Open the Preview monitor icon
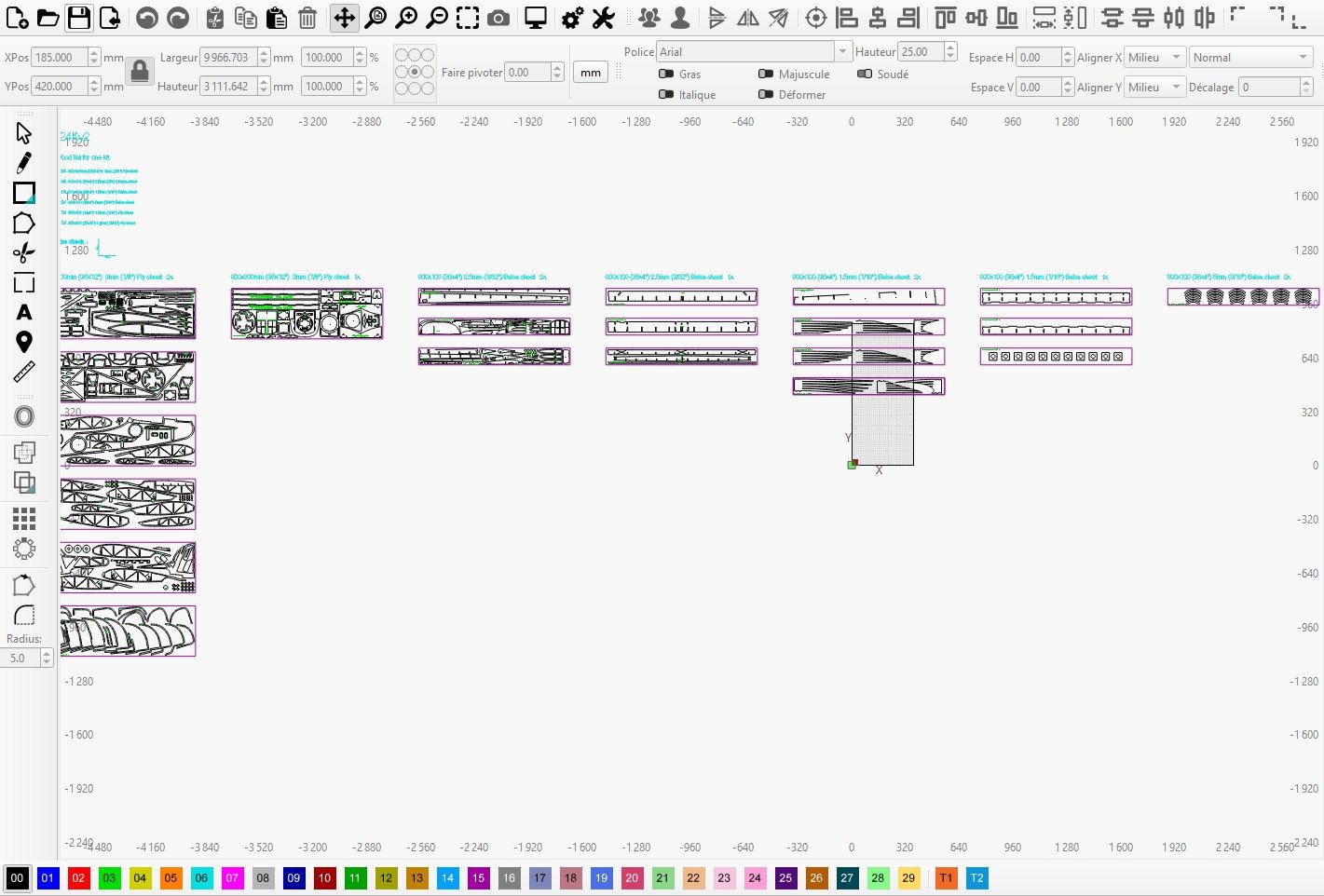 (536, 18)
